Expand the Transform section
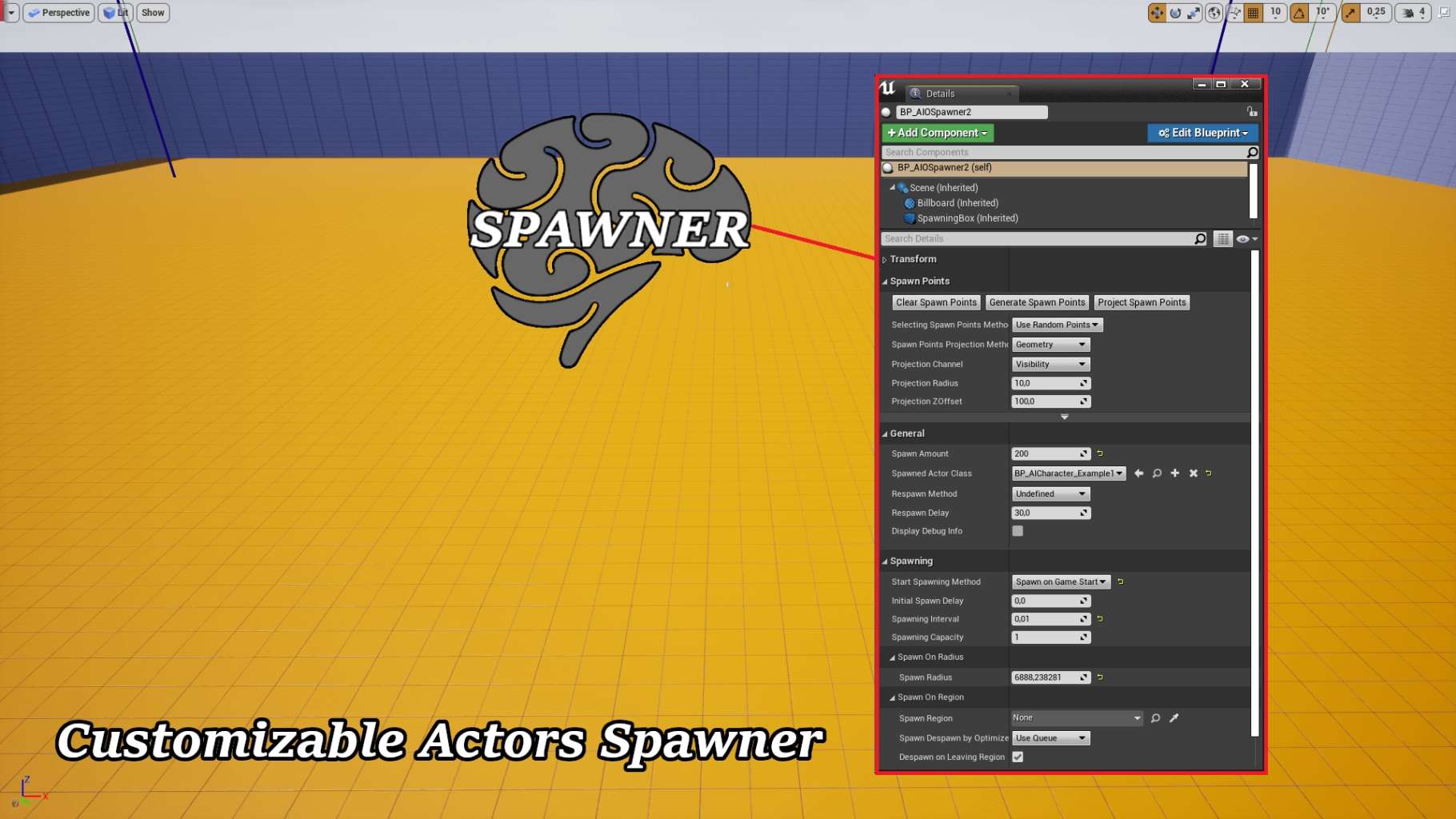 pyautogui.click(x=885, y=260)
